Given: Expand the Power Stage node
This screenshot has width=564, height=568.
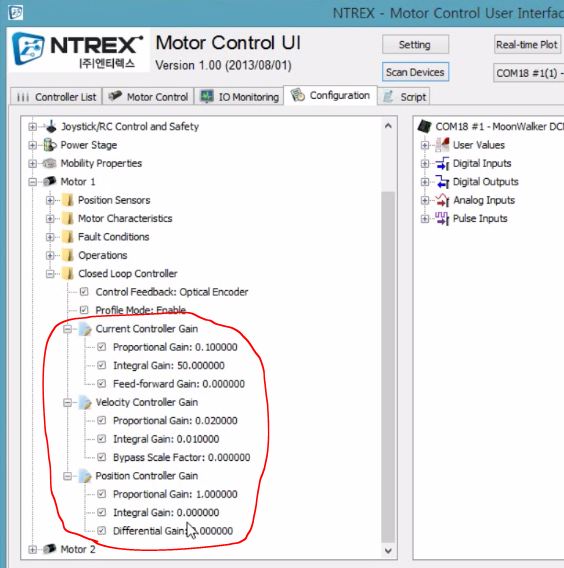Looking at the screenshot, I should [x=32, y=145].
